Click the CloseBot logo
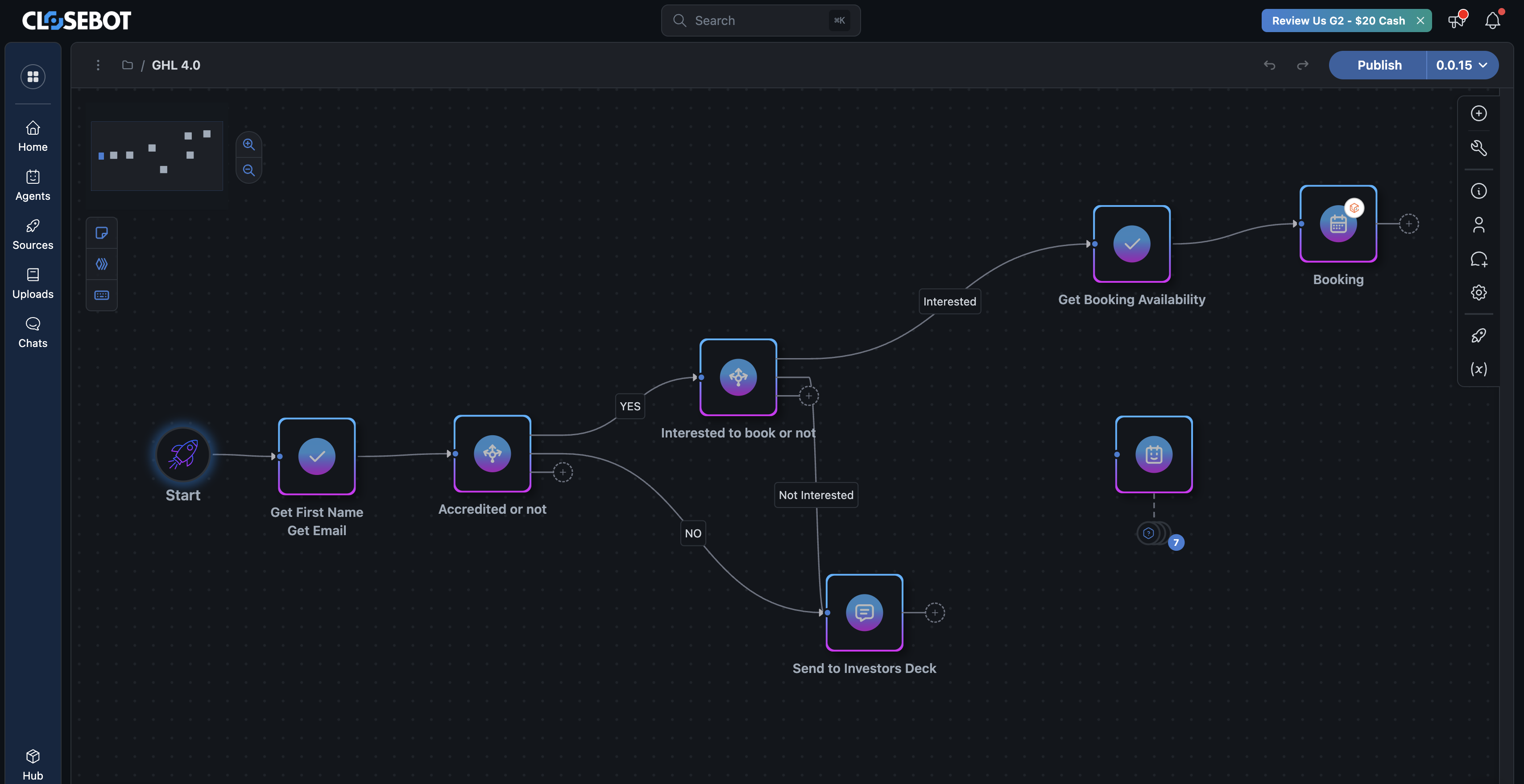 pos(77,21)
